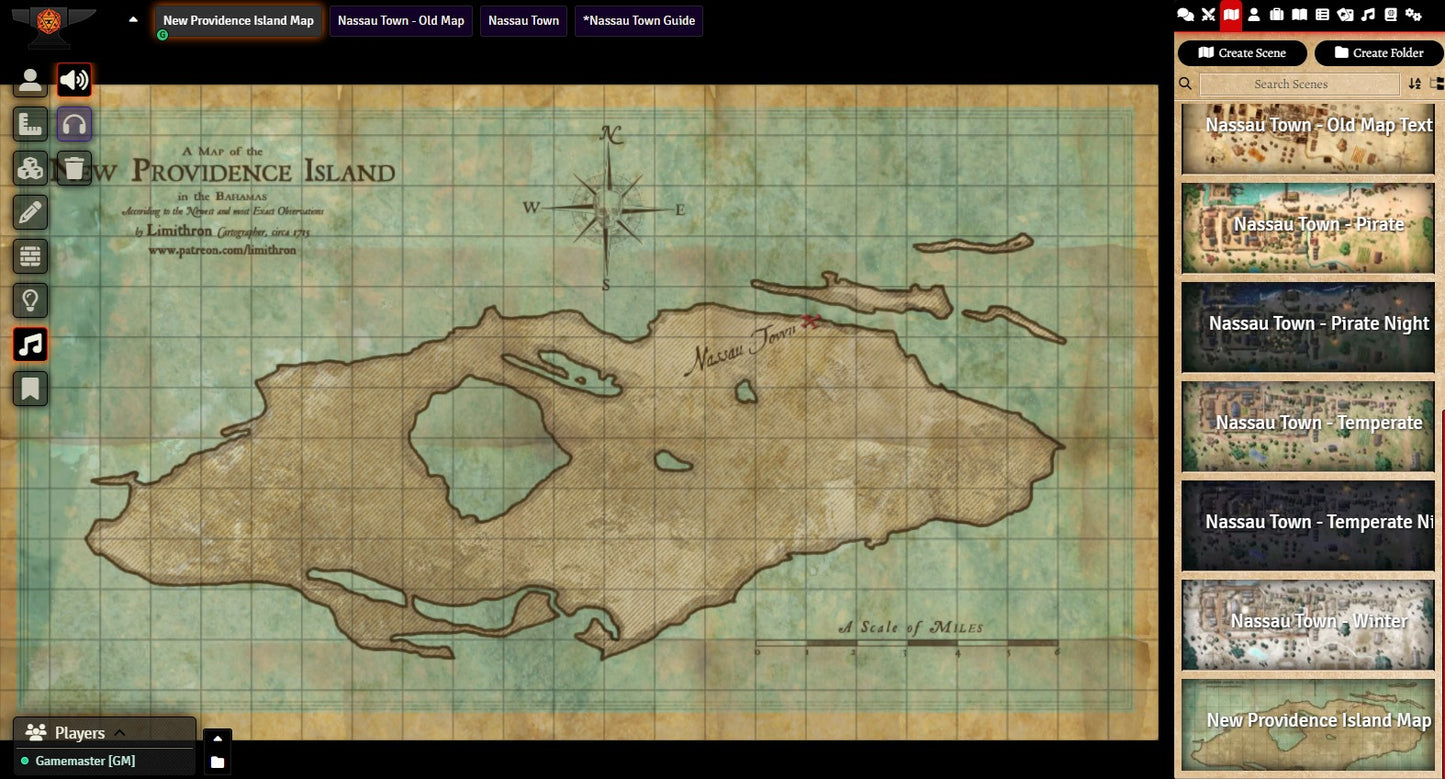Open the Card Stacks sidebar icon
This screenshot has height=779, width=1445.
coord(1345,14)
